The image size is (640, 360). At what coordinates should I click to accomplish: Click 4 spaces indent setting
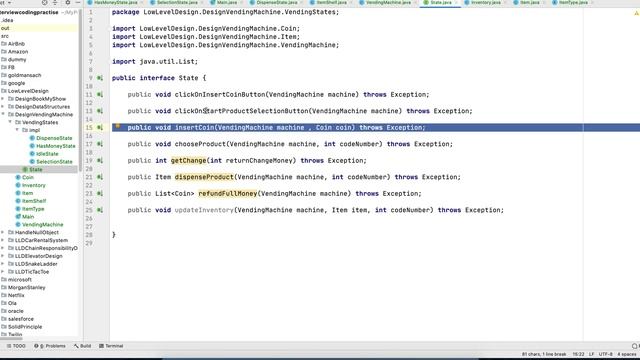tap(627, 354)
